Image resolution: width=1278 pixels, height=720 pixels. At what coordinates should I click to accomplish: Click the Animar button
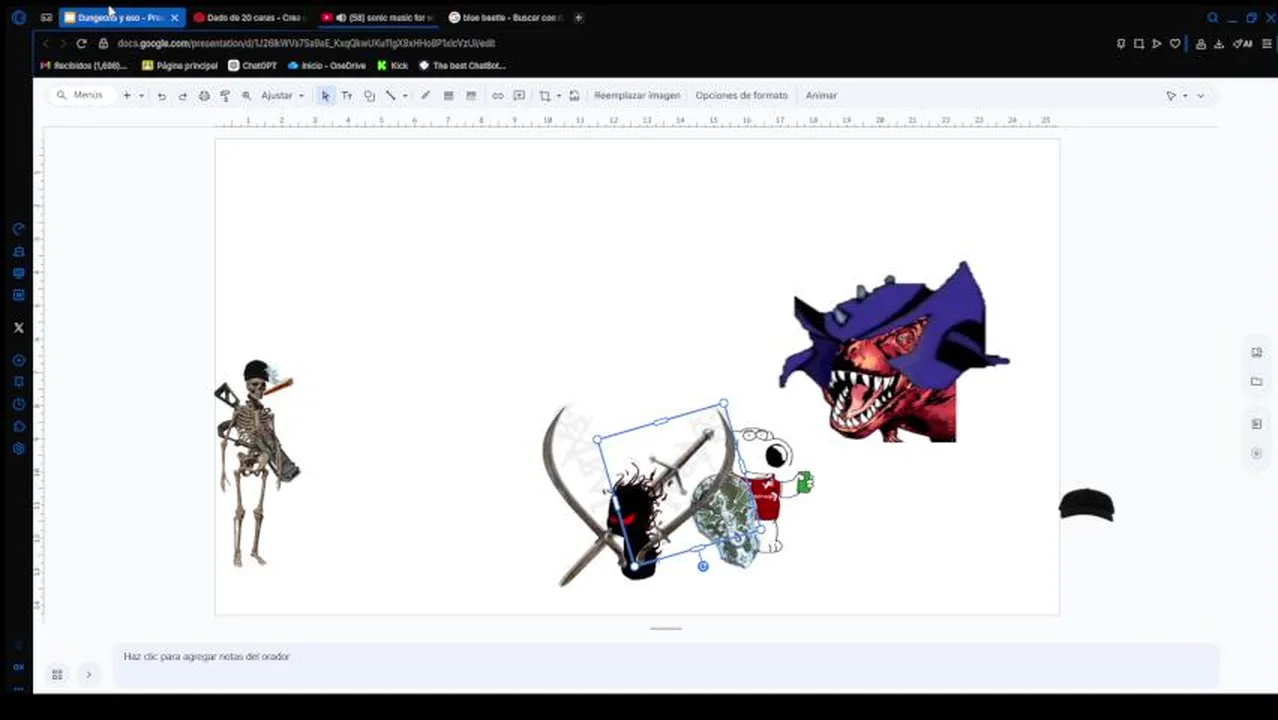tap(821, 96)
